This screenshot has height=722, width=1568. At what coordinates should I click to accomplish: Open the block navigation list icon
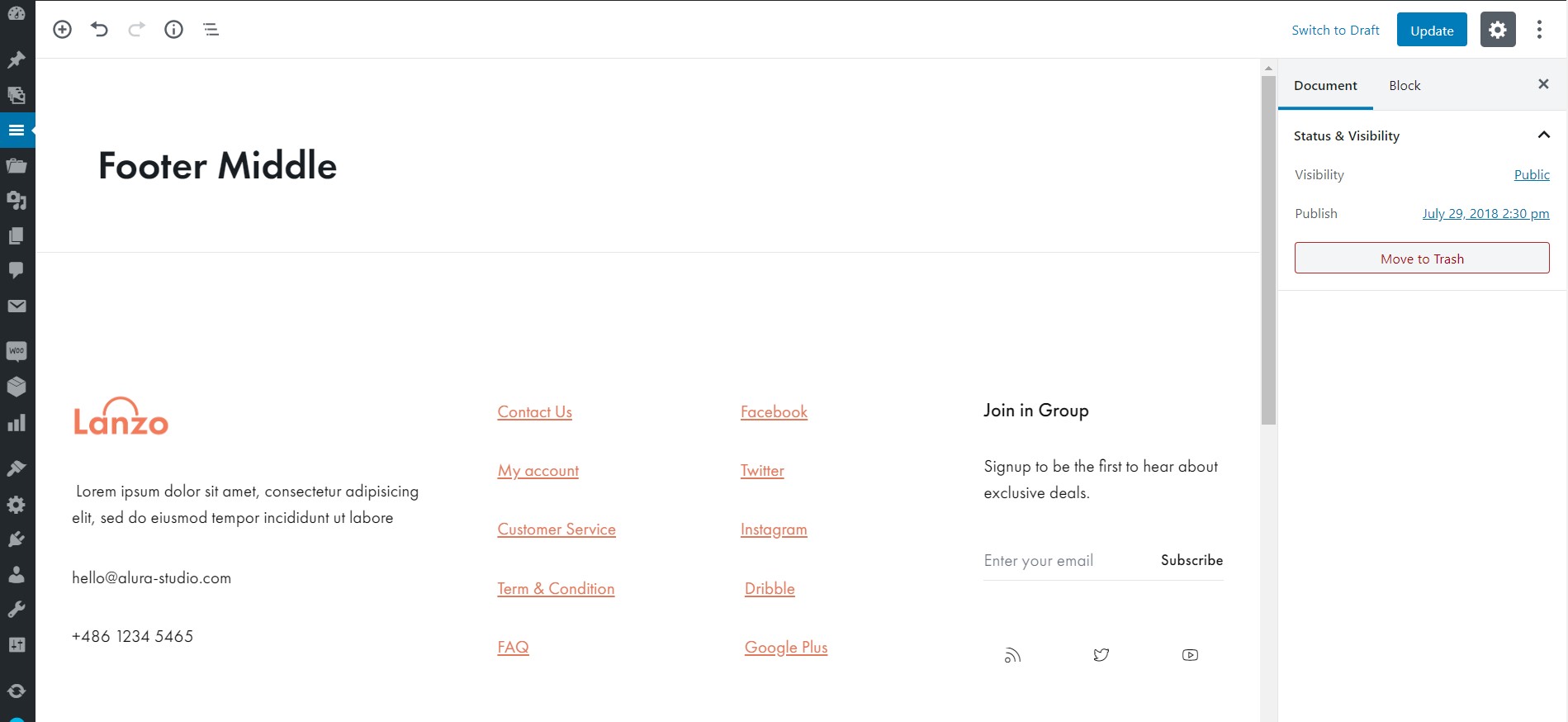point(211,30)
